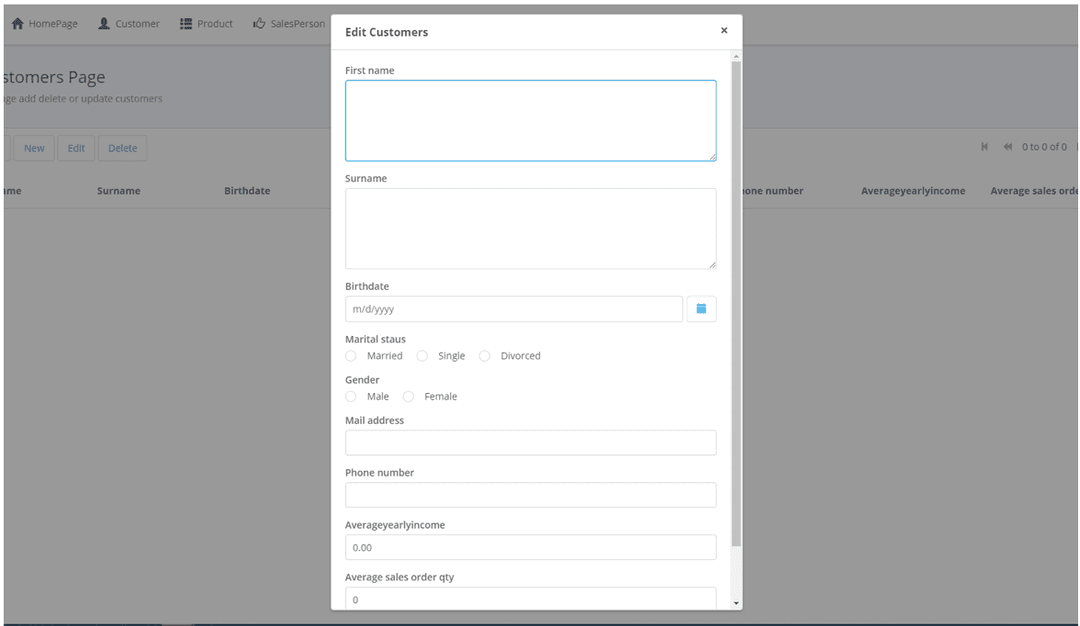Click the Product list icon
This screenshot has height=626, width=1080.
(186, 23)
